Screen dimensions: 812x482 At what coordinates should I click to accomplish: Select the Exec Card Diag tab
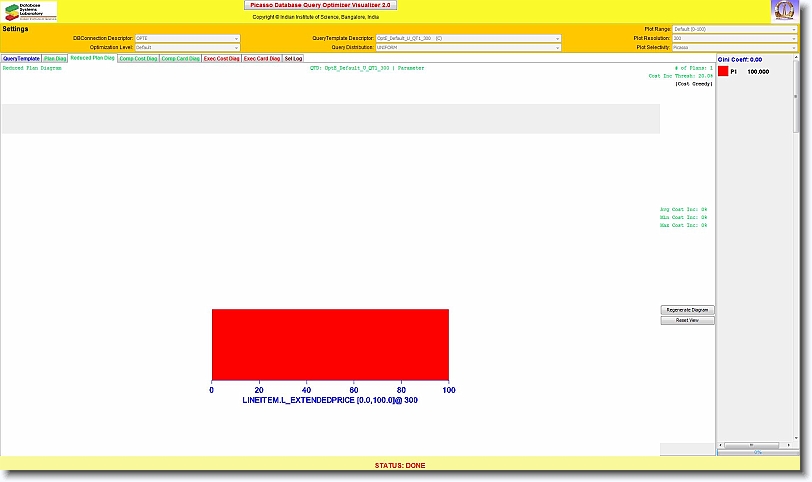pyautogui.click(x=262, y=59)
